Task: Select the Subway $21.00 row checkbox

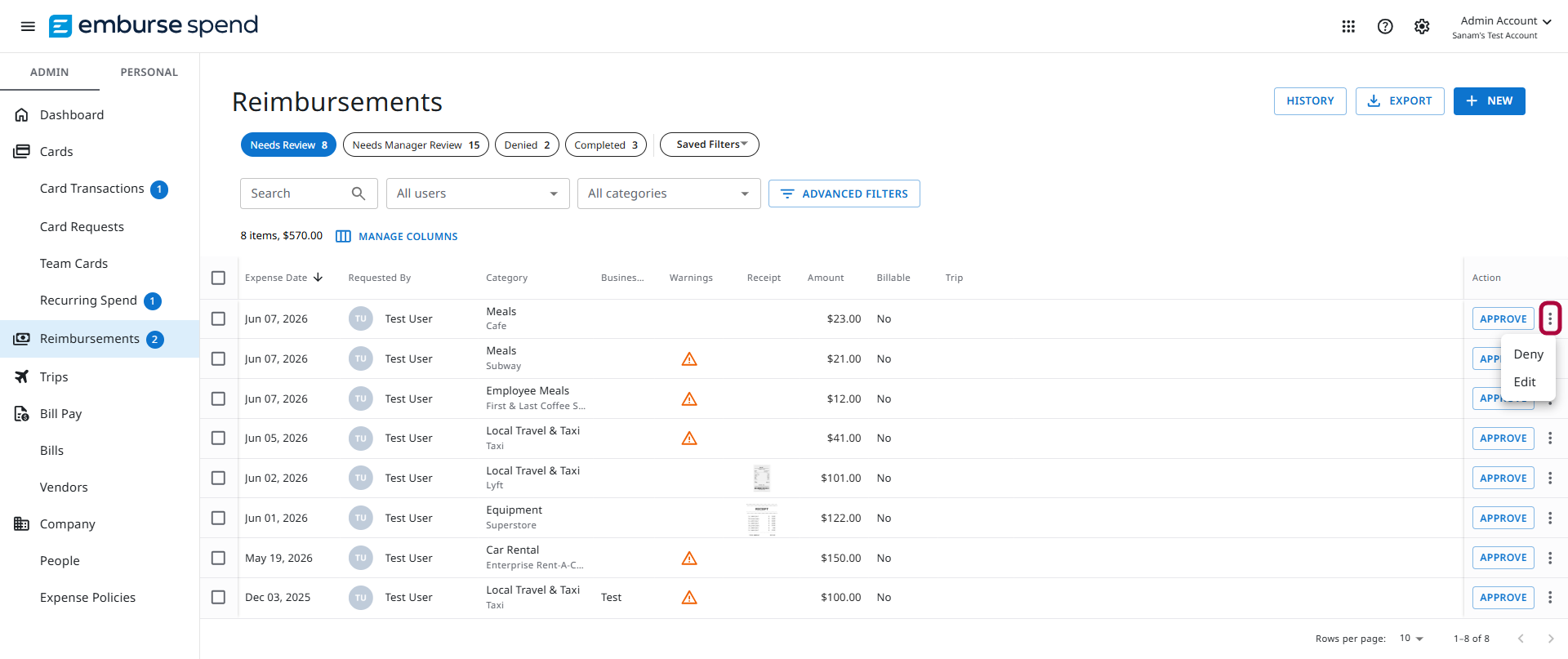Action: (x=218, y=359)
